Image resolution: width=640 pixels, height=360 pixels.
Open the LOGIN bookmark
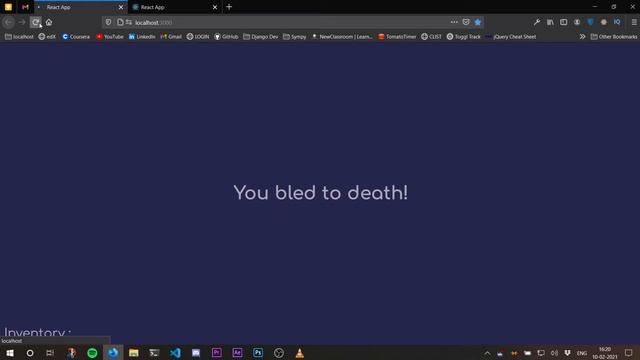click(198, 37)
